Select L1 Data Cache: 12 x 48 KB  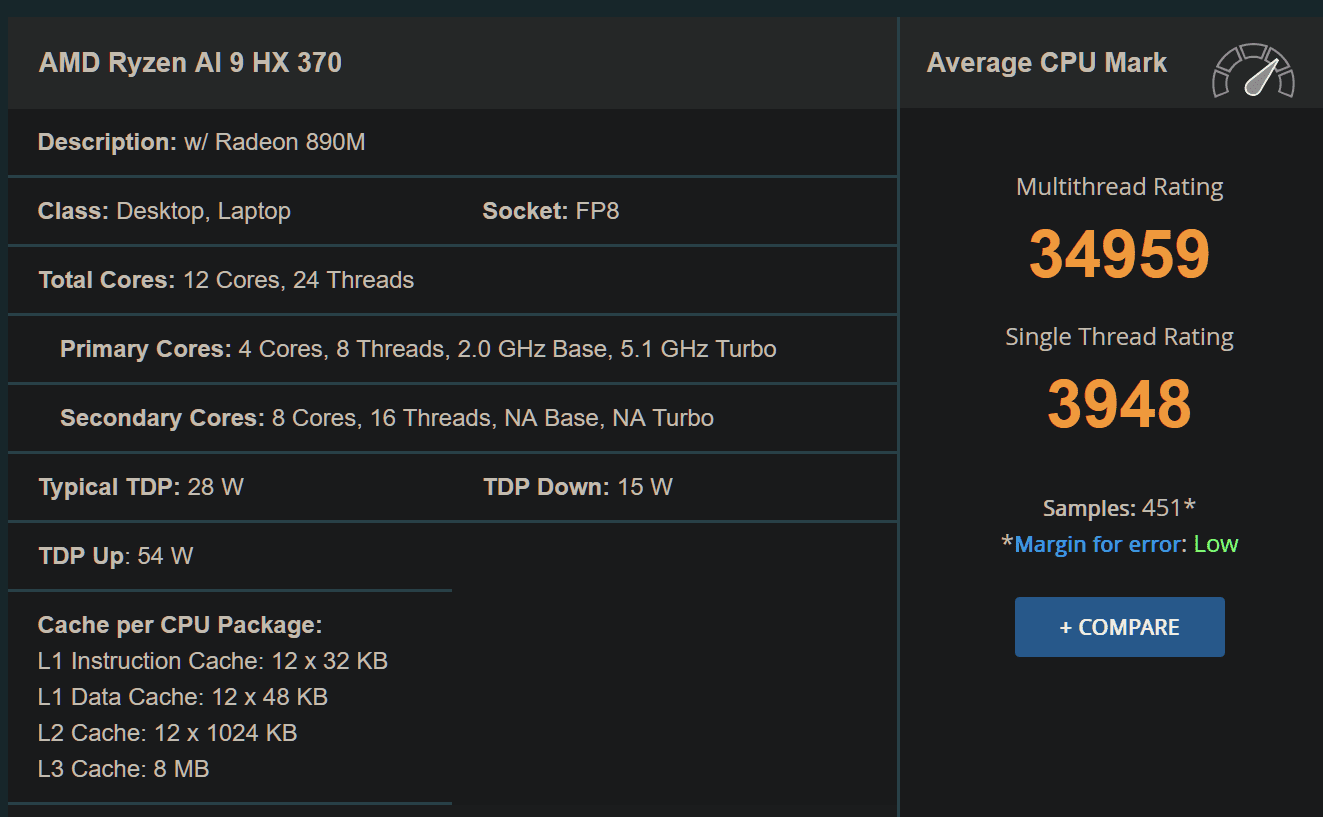tap(183, 697)
